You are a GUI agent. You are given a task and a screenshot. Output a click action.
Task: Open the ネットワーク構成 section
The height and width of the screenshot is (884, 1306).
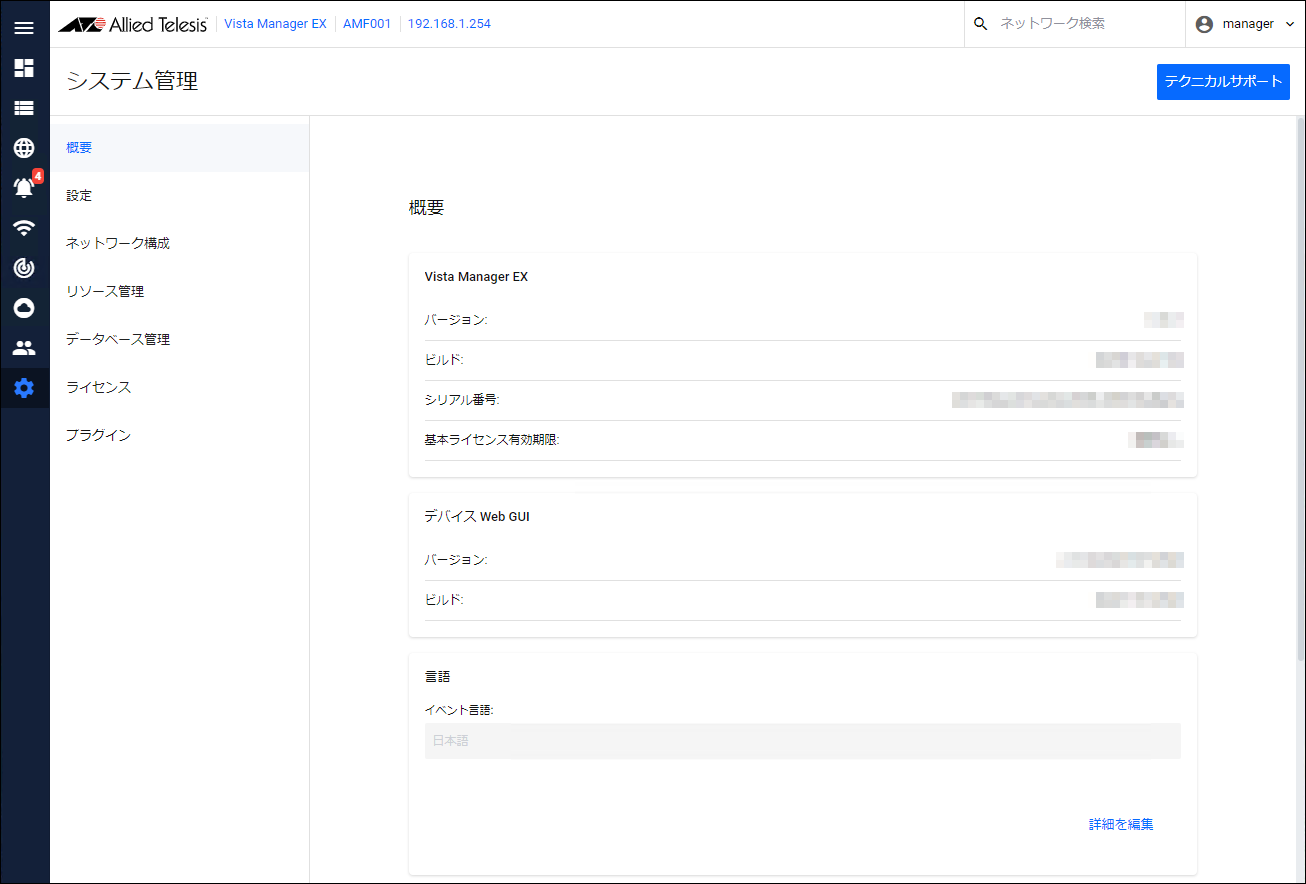(x=117, y=243)
